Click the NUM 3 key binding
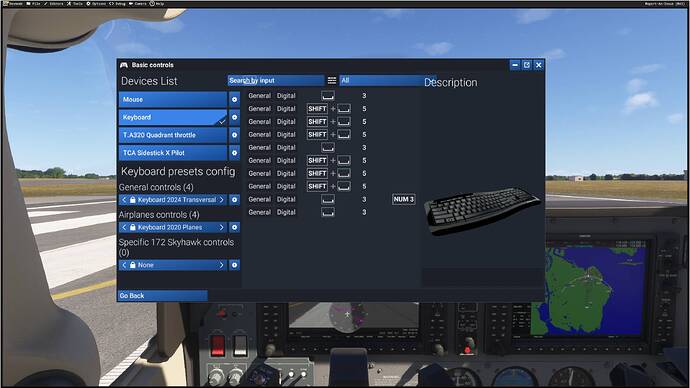Screen dimensions: 690x388 pyautogui.click(x=404, y=199)
